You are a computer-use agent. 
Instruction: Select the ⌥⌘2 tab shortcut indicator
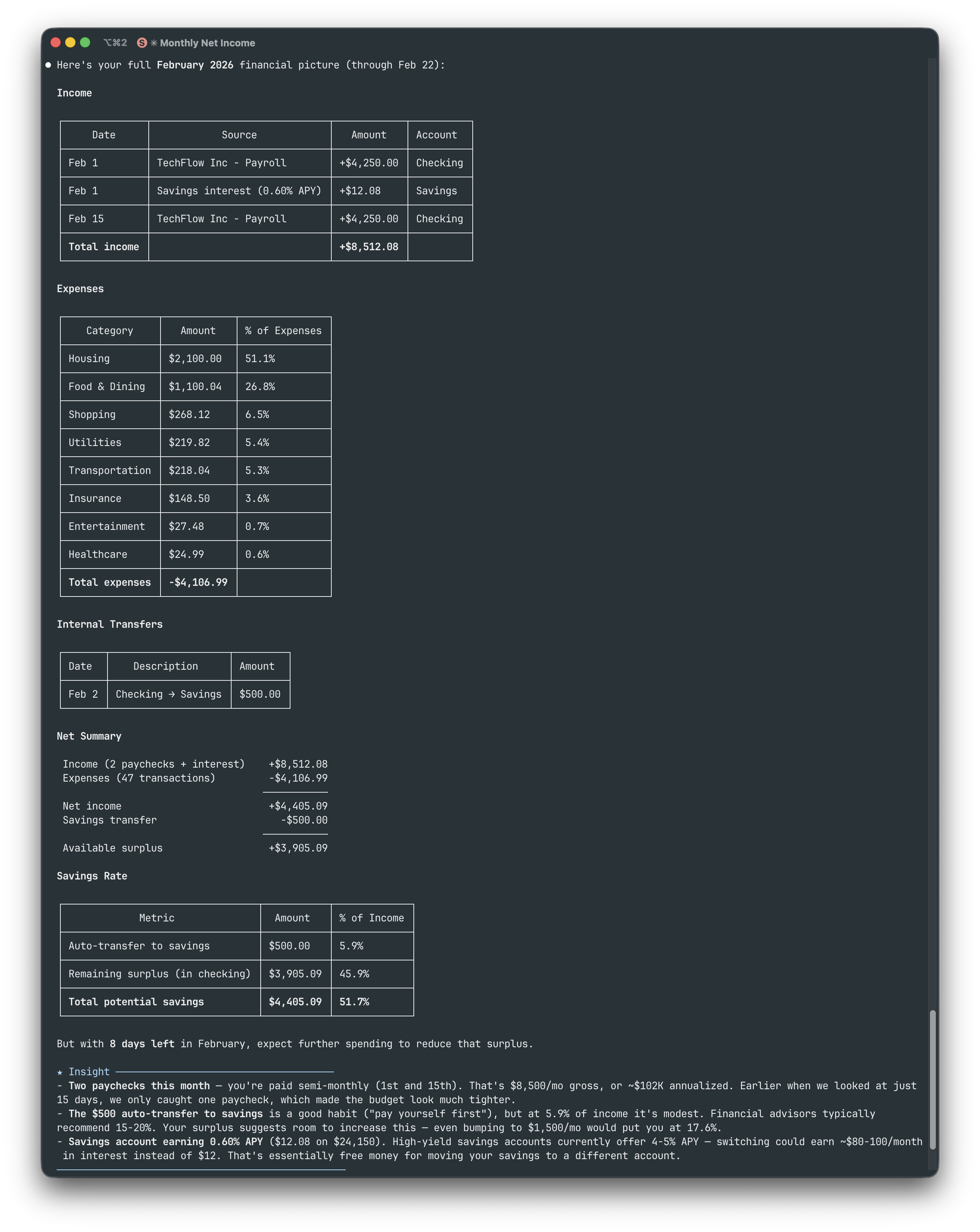(116, 42)
